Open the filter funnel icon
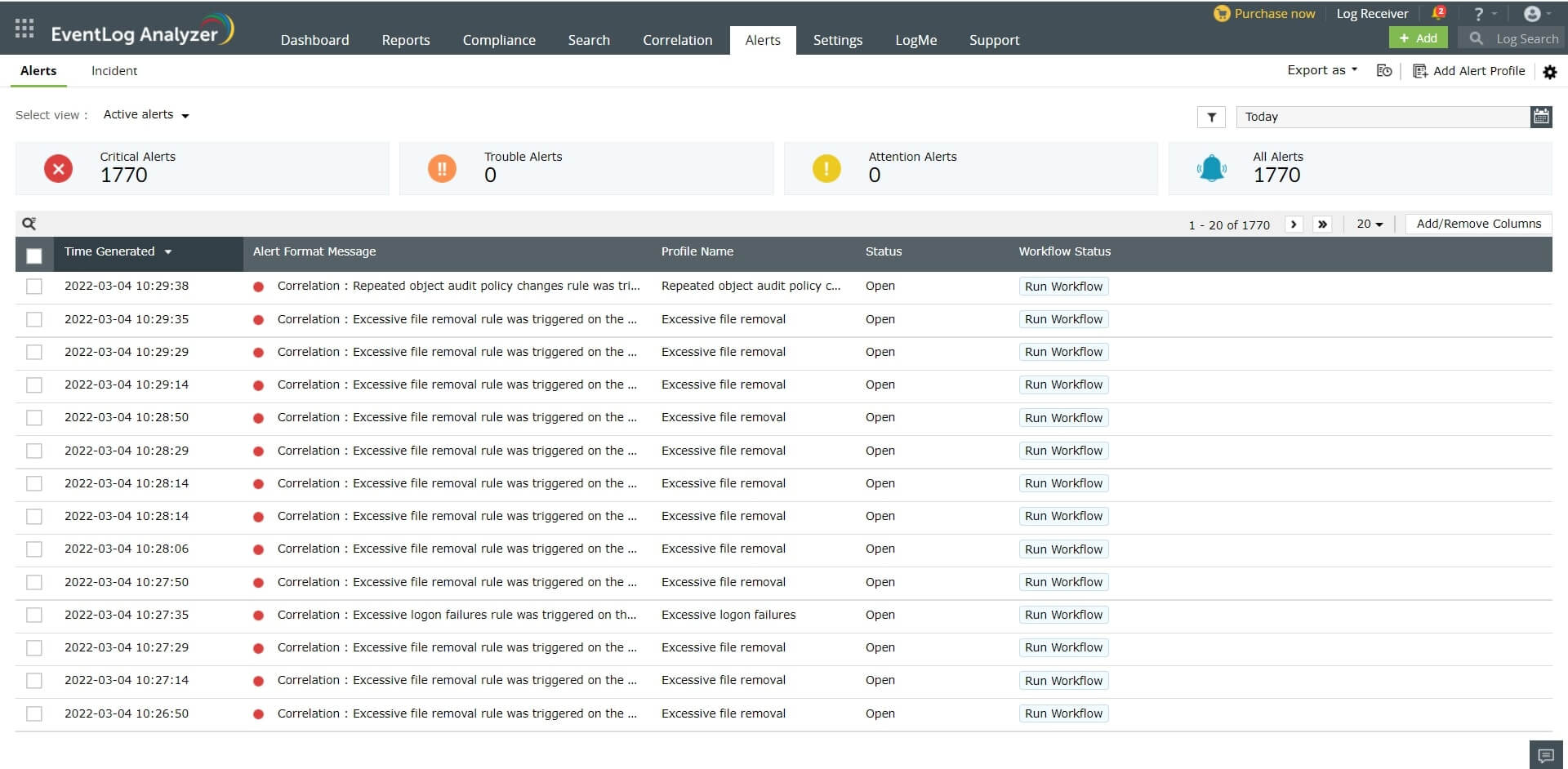Screen dimensions: 1568x769 [x=1211, y=117]
